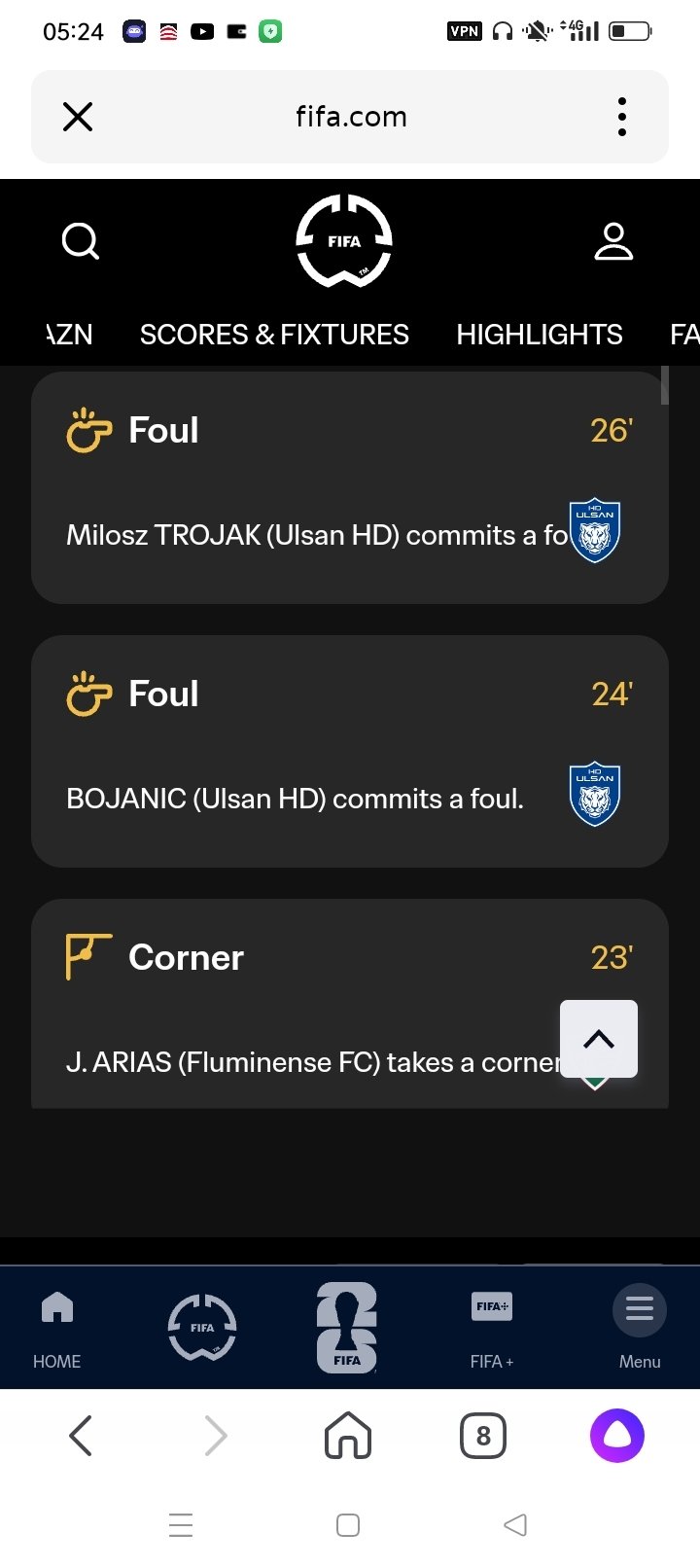Tap the Ulsan HD crest on the 24' foul
Viewport: 700px width, 1568px height.
coord(595,794)
